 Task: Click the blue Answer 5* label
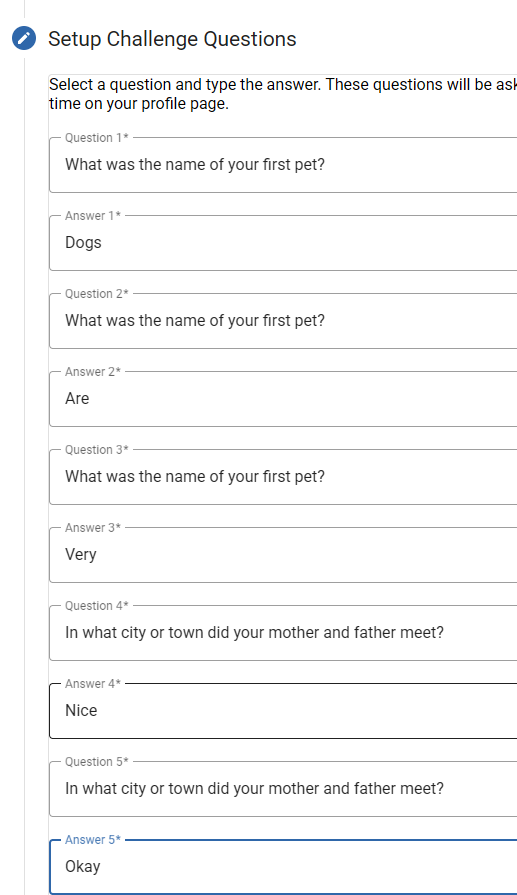point(93,840)
